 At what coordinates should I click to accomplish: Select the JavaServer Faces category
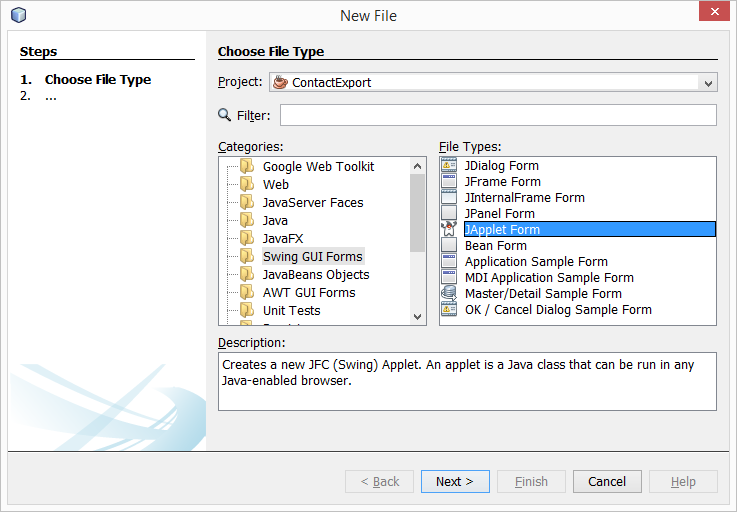[x=312, y=203]
